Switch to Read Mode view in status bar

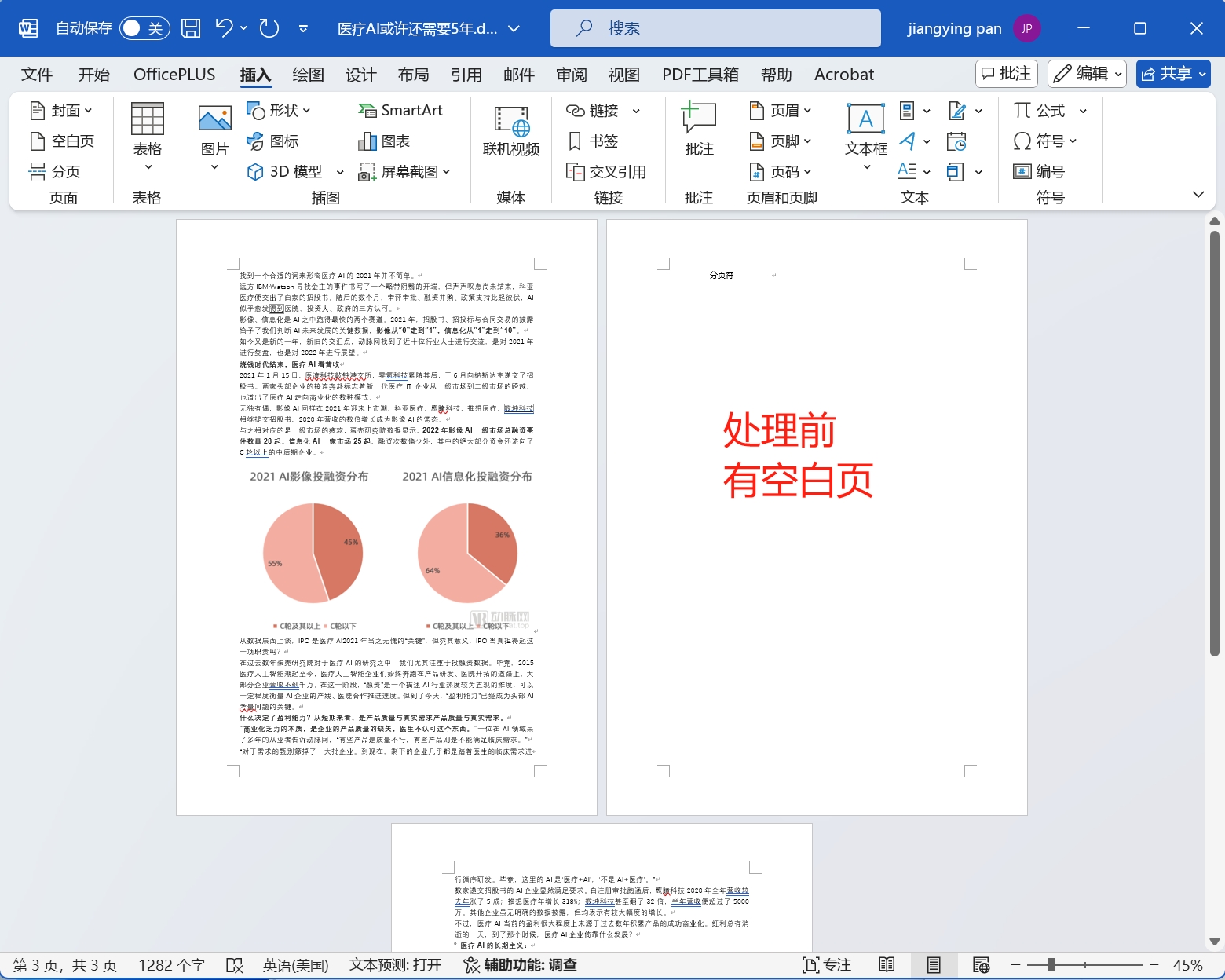click(x=887, y=965)
